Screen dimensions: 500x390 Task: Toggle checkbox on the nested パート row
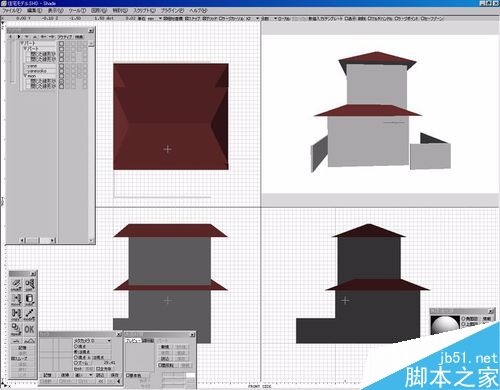(61, 49)
